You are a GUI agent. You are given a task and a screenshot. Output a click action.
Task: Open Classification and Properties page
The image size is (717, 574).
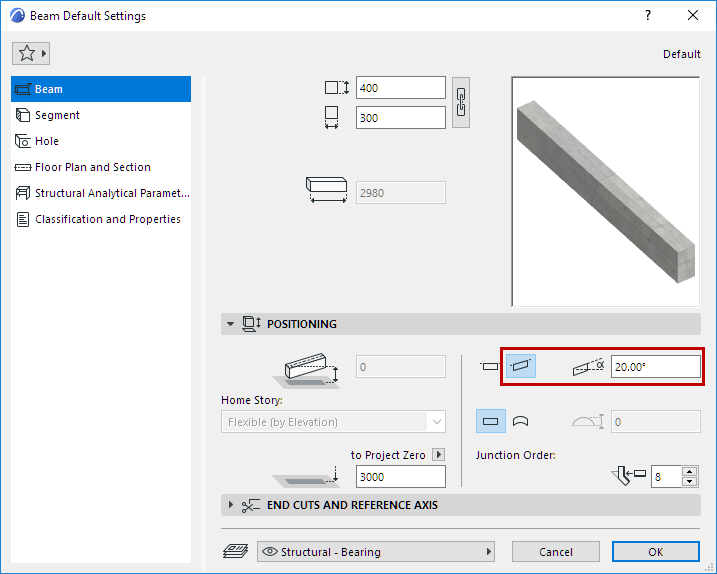(x=101, y=219)
